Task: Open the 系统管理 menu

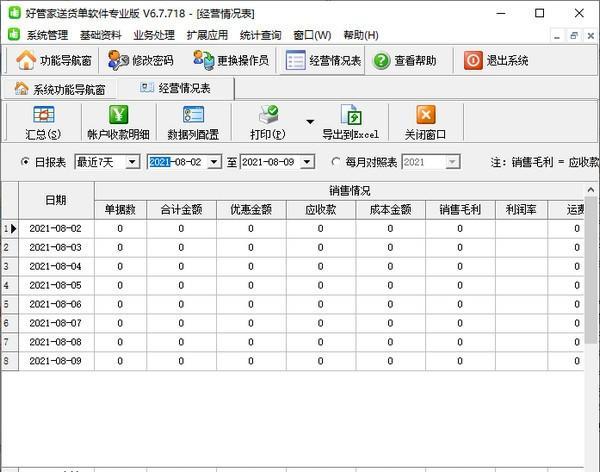Action: click(47, 35)
